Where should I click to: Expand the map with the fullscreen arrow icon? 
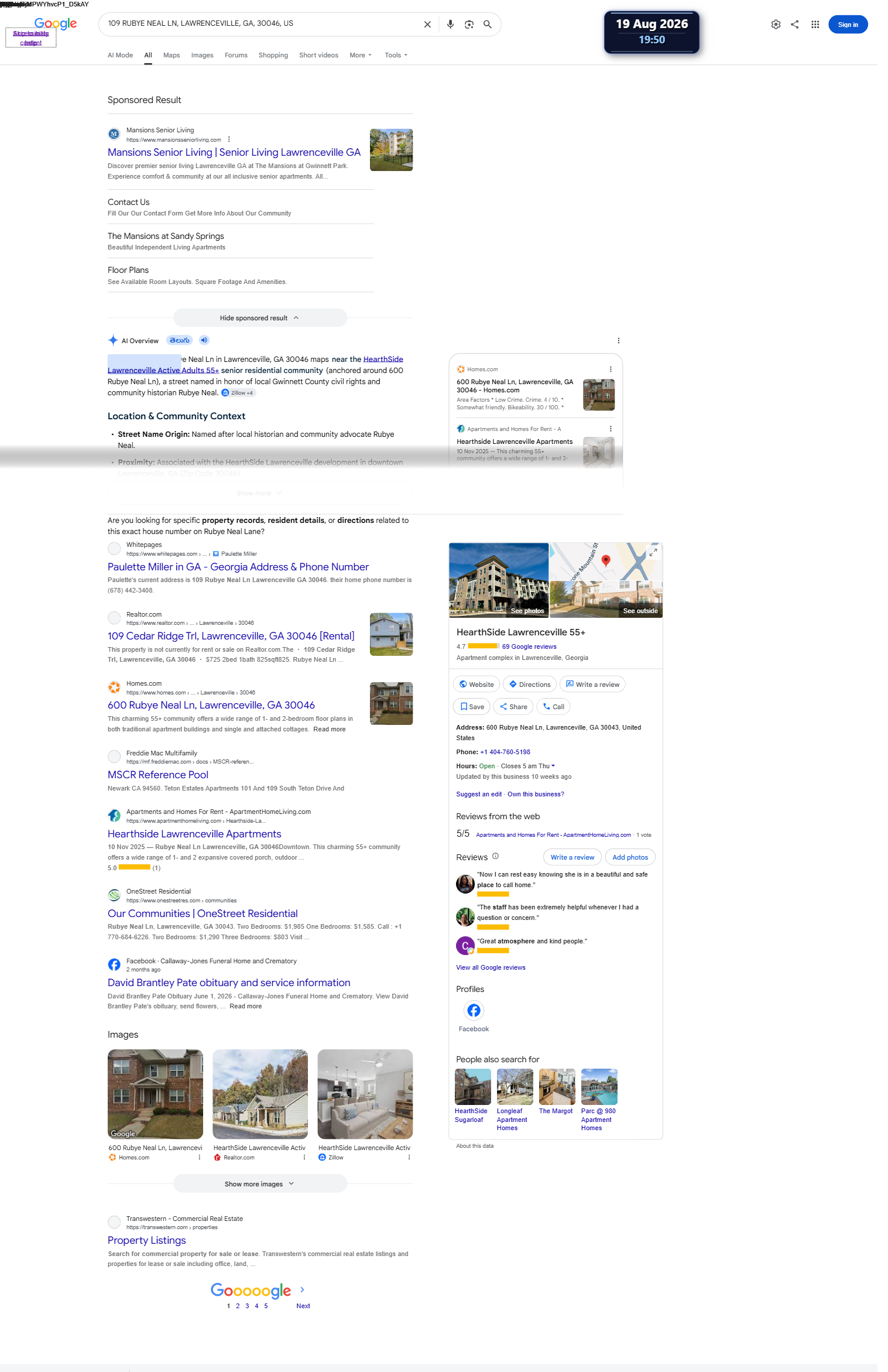(653, 552)
